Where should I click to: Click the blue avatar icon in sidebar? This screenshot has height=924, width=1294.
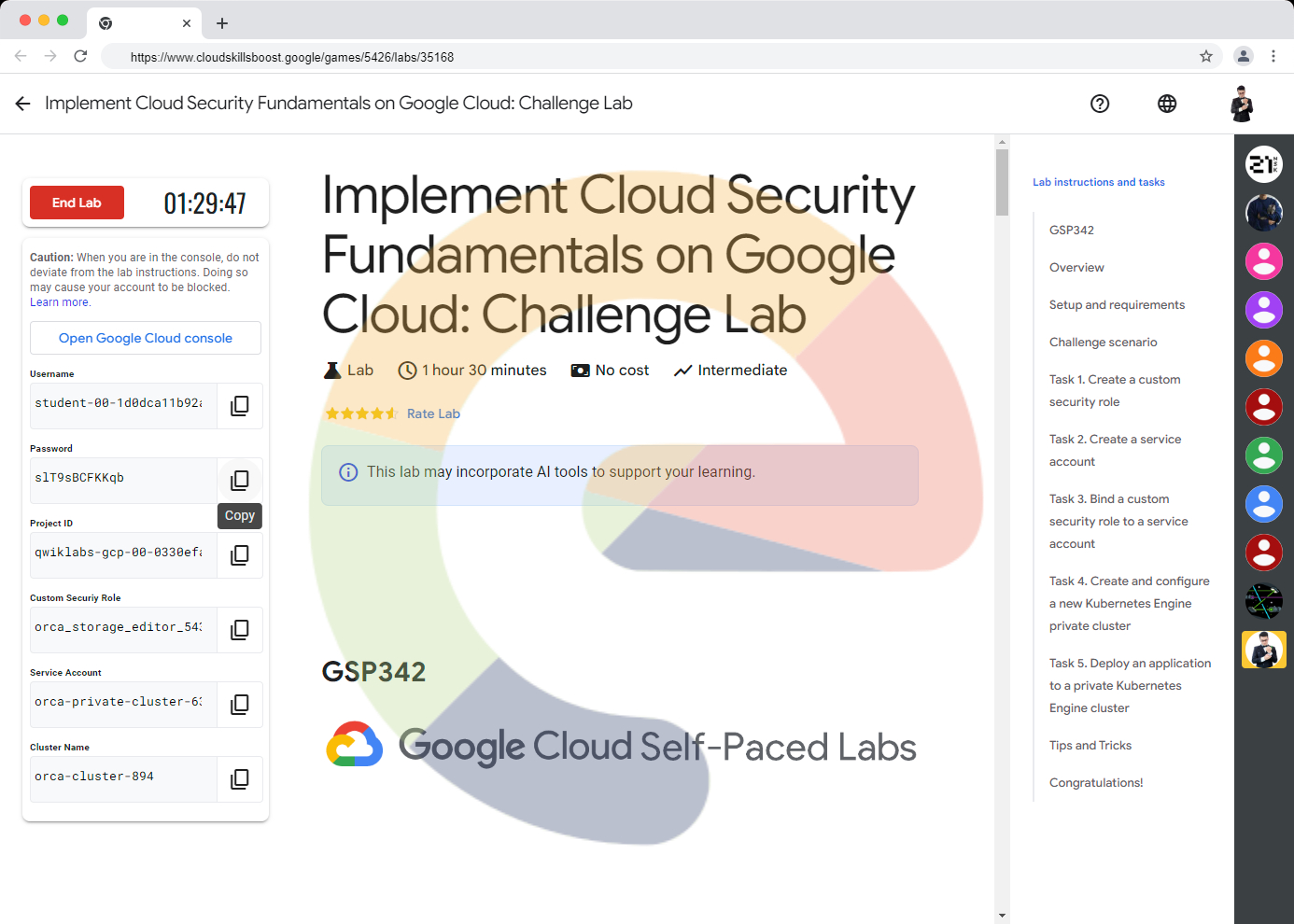[x=1264, y=504]
